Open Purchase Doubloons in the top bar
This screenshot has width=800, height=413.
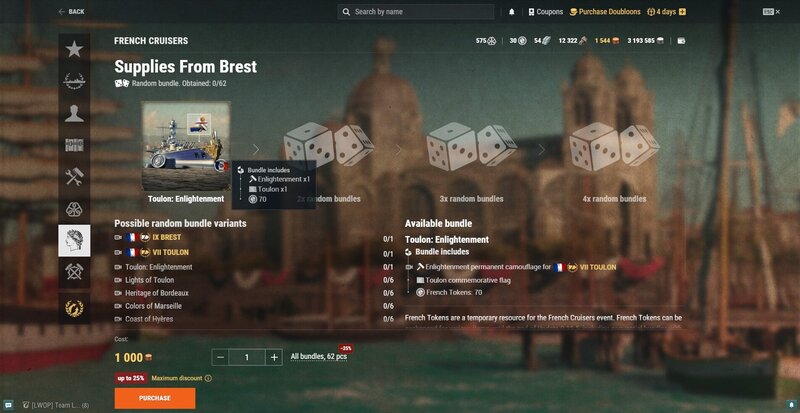point(605,12)
